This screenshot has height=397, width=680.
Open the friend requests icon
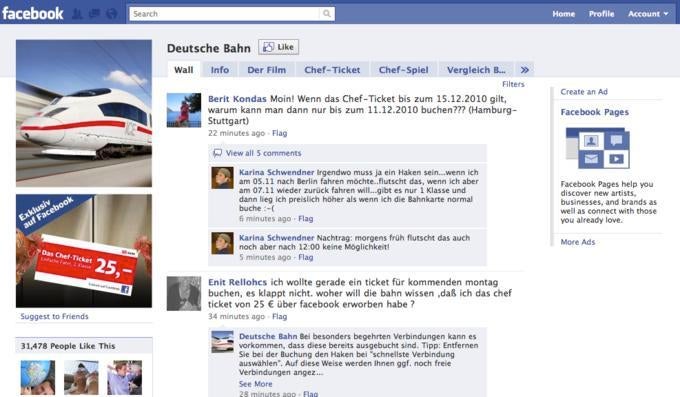pyautogui.click(x=77, y=14)
